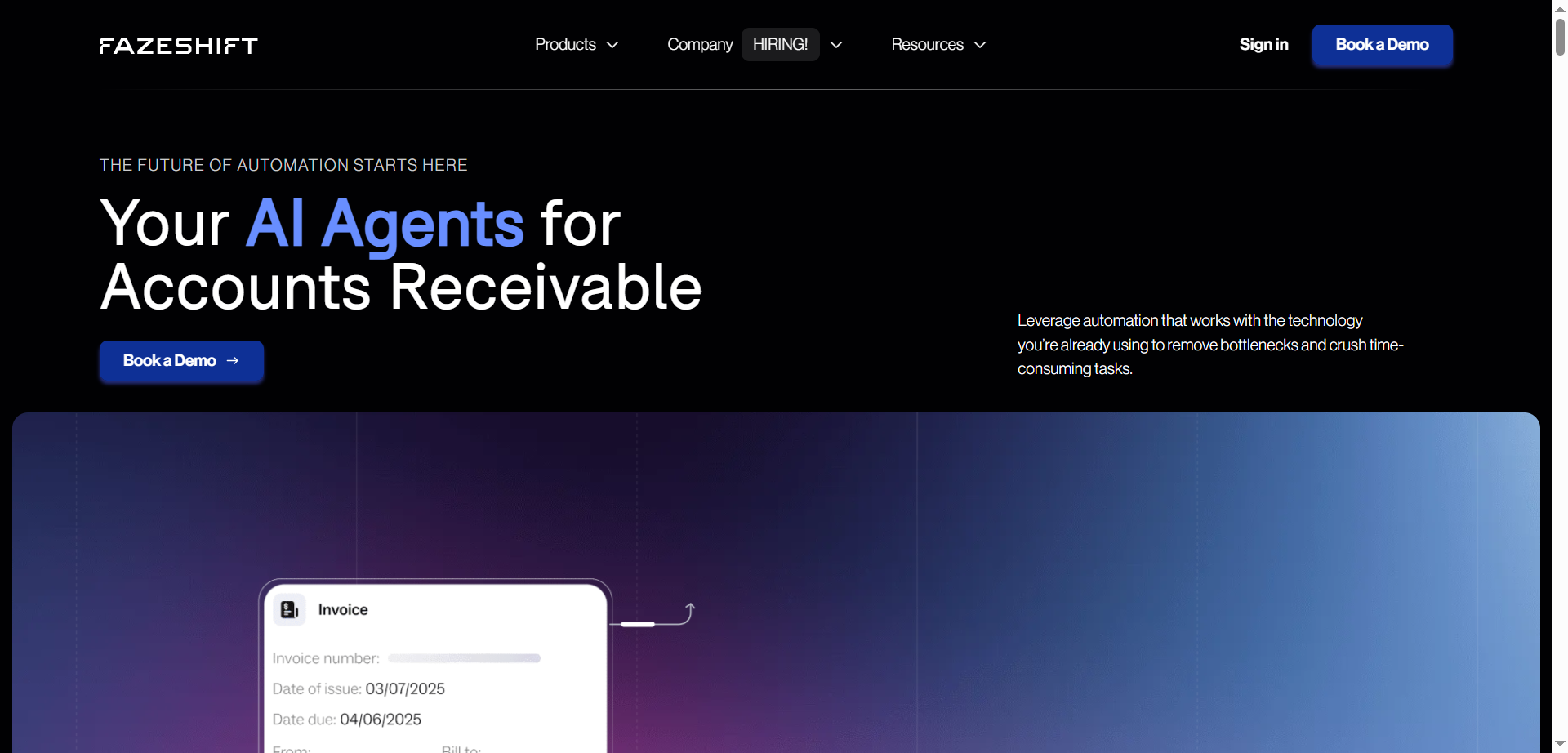1568x753 pixels.
Task: Click the 'Future of Automation' tagline
Action: (x=283, y=165)
